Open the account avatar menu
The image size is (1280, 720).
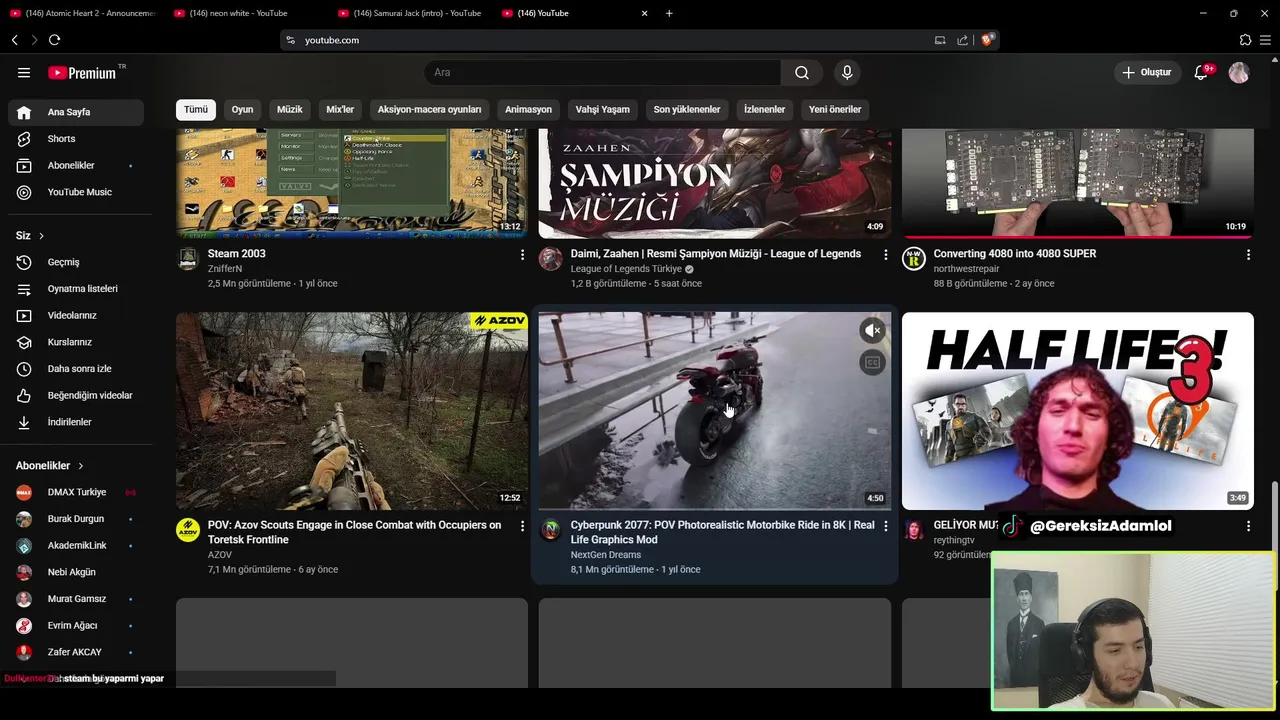[x=1239, y=72]
